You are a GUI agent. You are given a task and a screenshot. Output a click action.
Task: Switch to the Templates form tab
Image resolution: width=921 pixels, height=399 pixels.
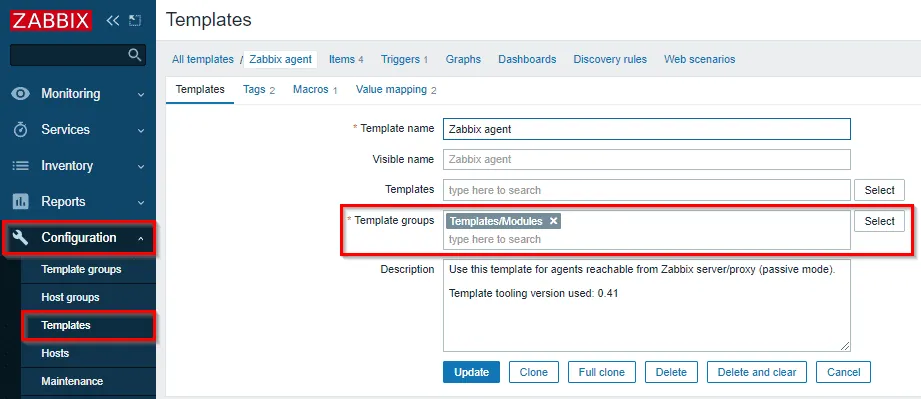[x=200, y=90]
